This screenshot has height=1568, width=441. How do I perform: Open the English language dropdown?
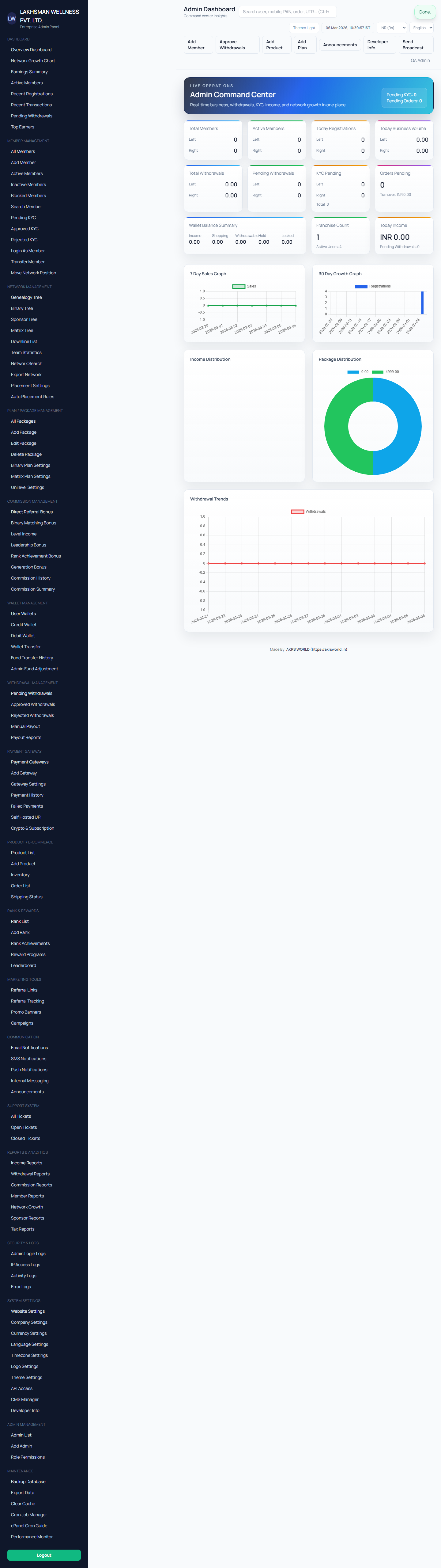pyautogui.click(x=422, y=28)
